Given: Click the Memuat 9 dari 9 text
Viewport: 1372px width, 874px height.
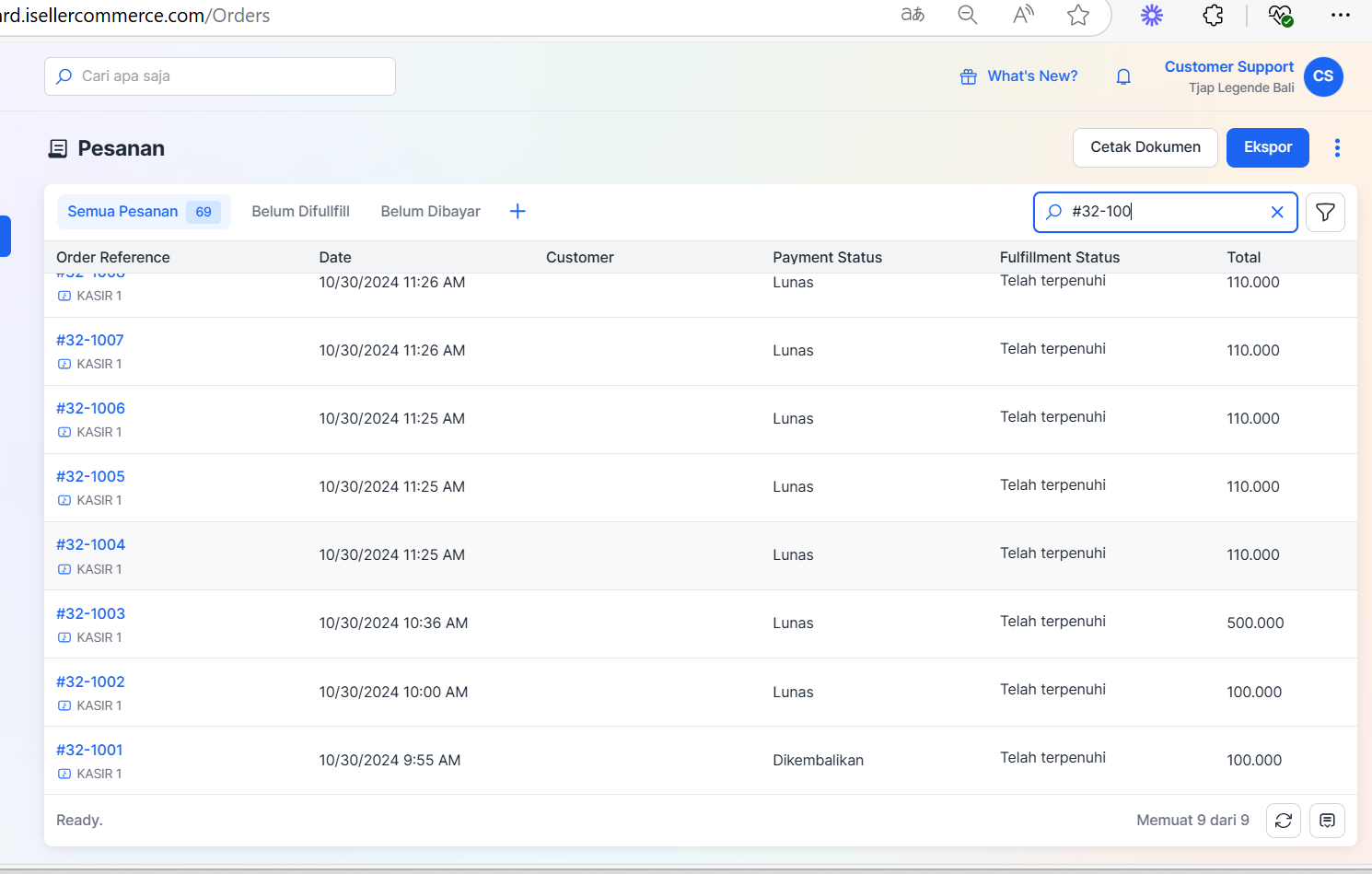Looking at the screenshot, I should tap(1192, 821).
